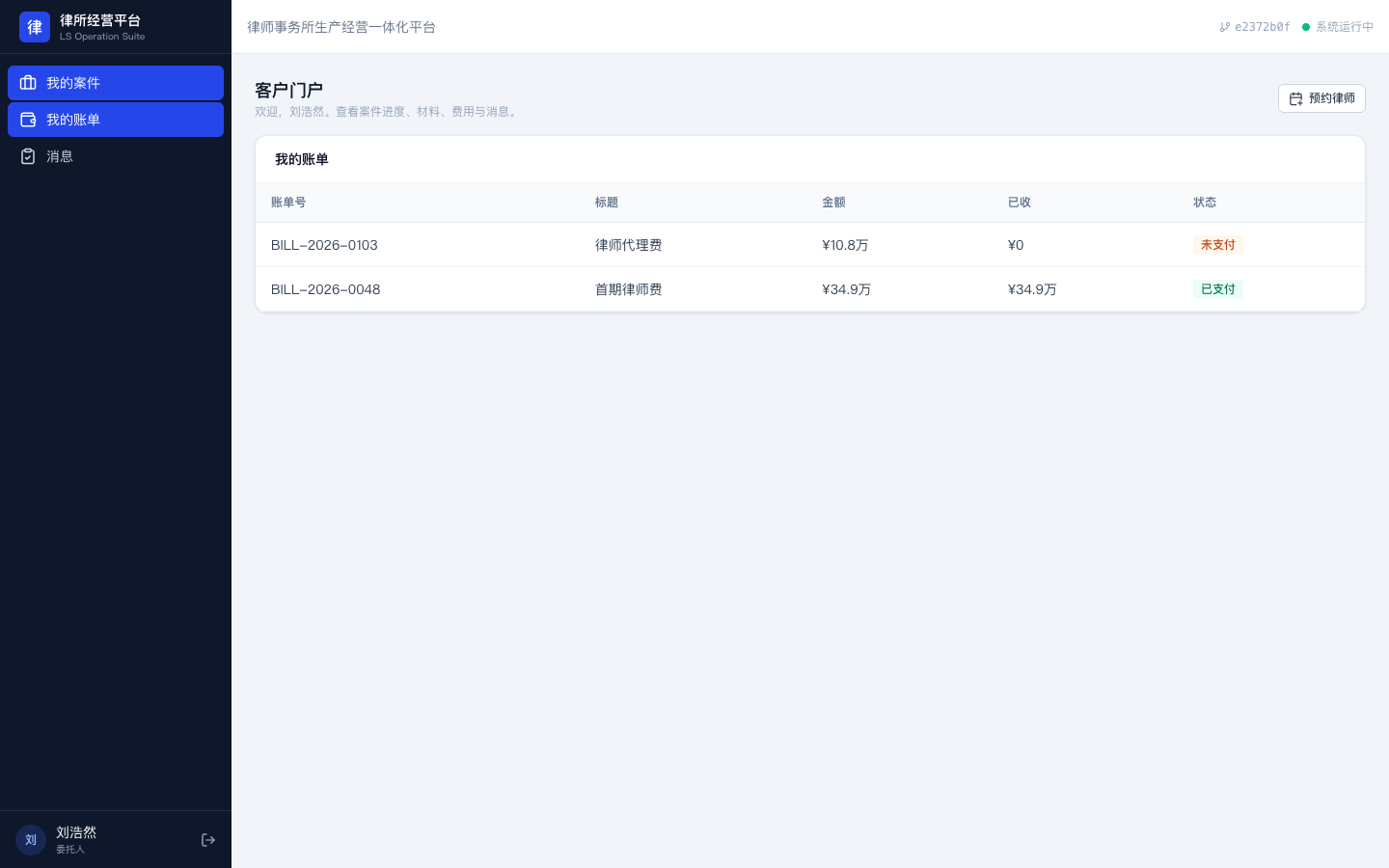Click the 已收 column header
This screenshot has width=1389, height=868.
[x=1020, y=203]
